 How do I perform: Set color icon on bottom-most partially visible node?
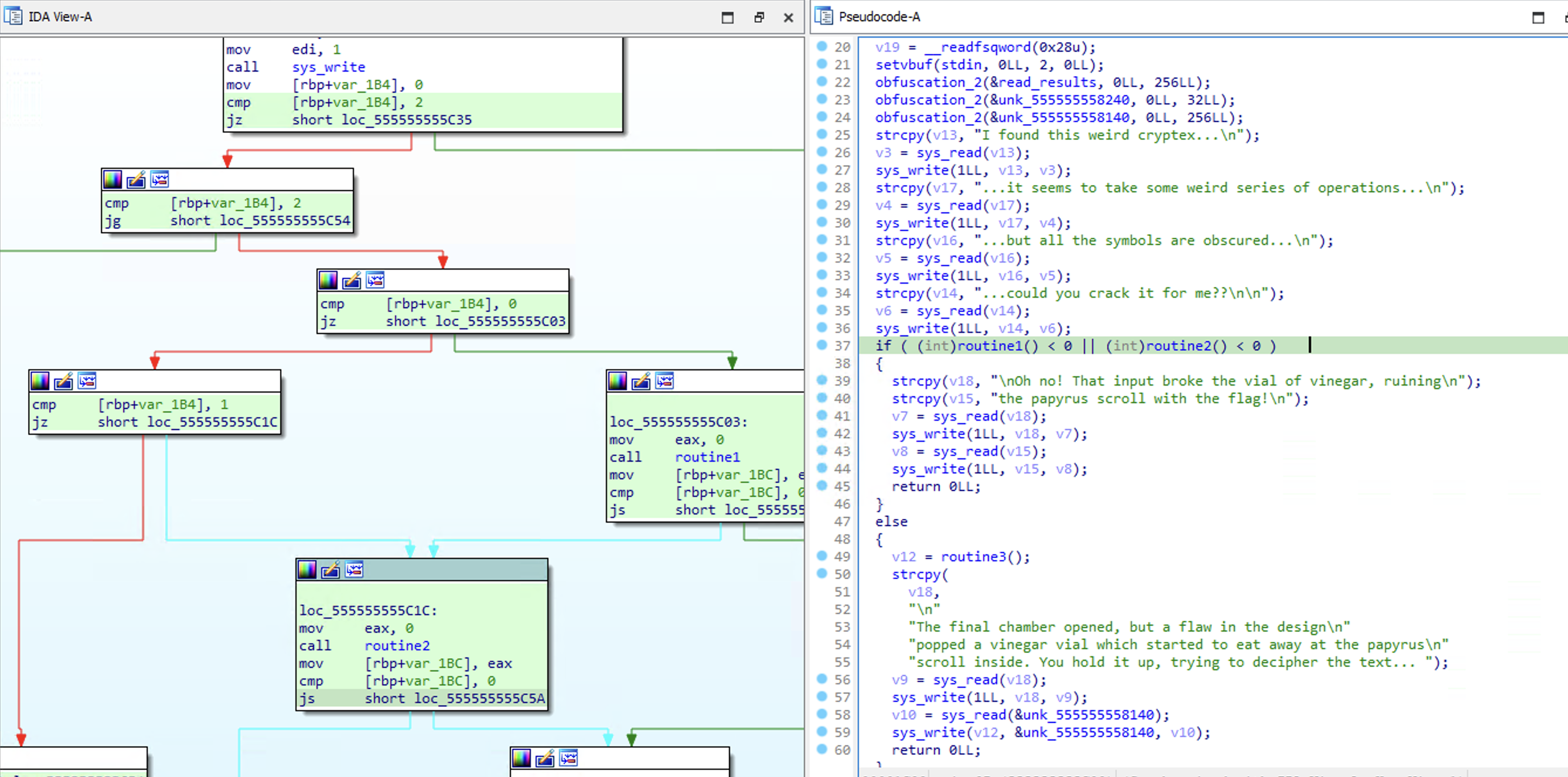pos(521,758)
